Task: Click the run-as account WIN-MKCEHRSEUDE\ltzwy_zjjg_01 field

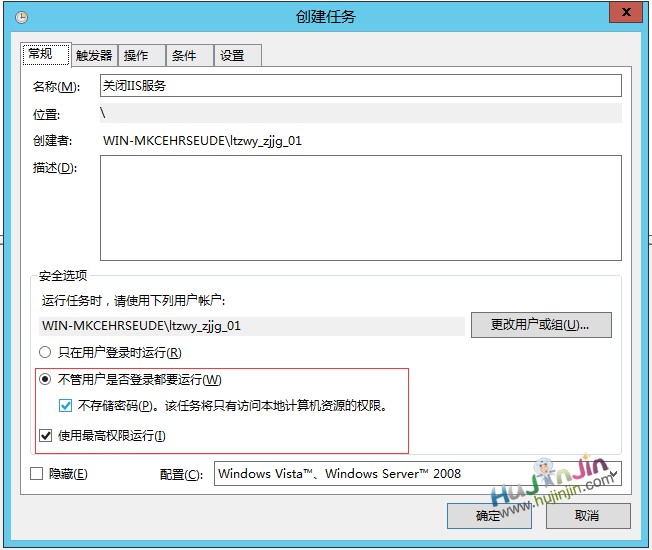Action: 252,326
